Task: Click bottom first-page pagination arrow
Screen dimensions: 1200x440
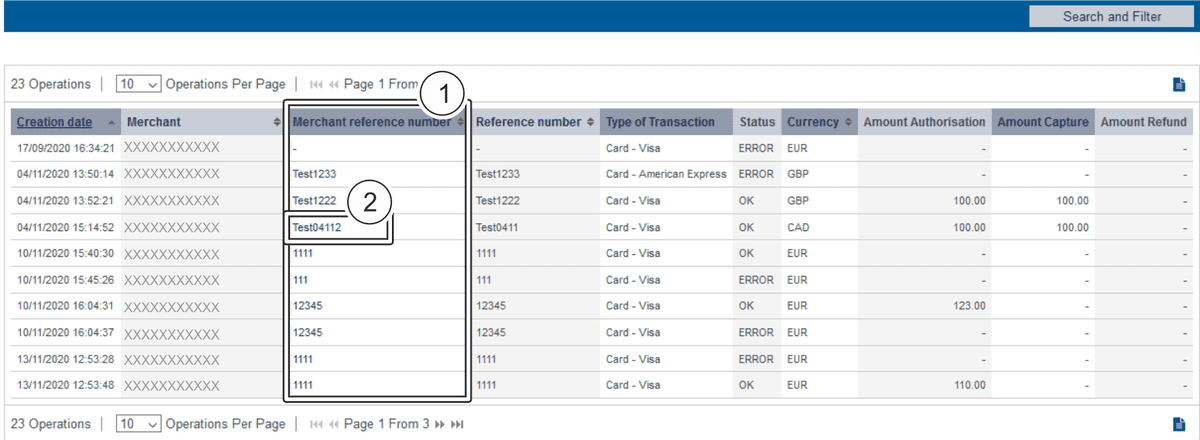Action: 316,424
